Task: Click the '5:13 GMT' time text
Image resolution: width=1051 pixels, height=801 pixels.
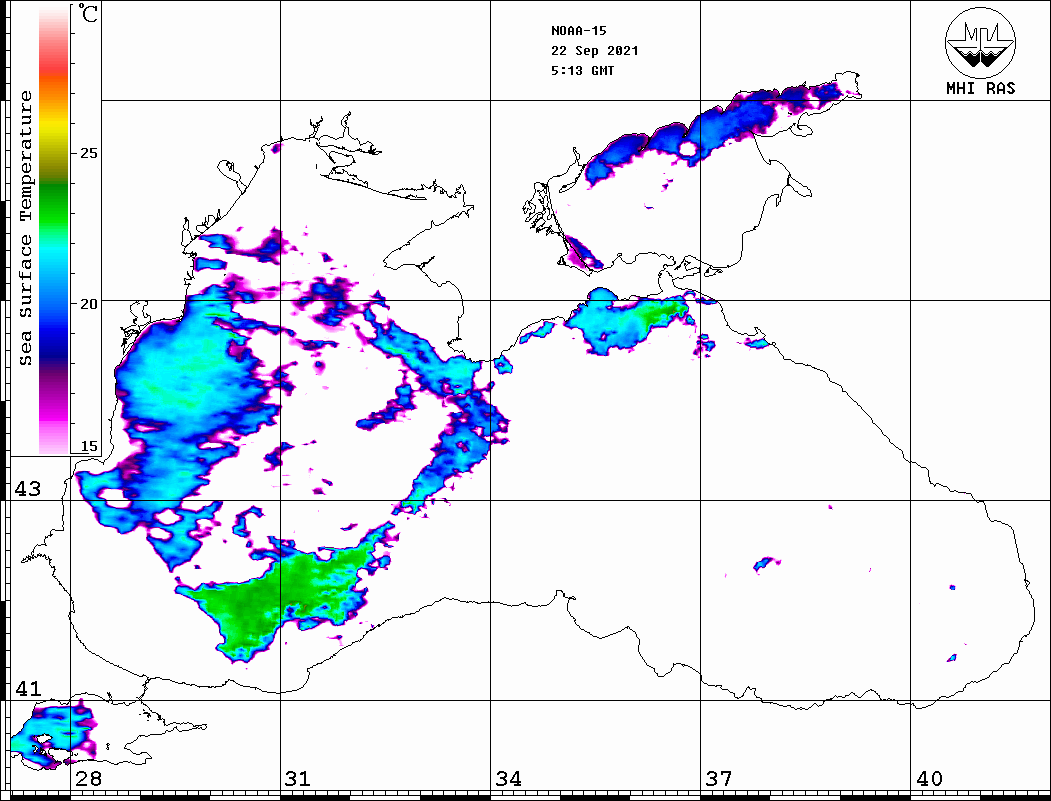Action: (x=582, y=70)
